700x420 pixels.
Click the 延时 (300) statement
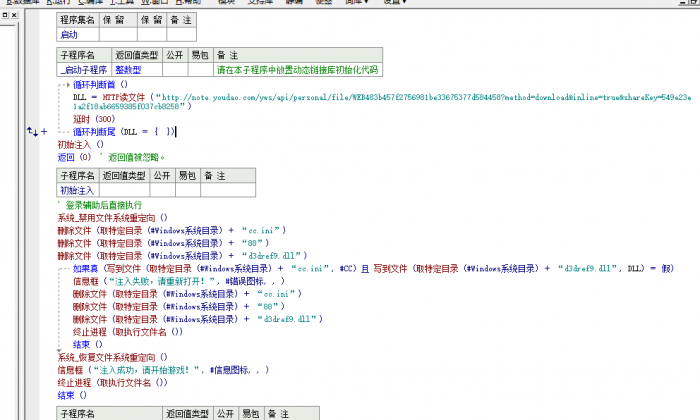pyautogui.click(x=94, y=119)
